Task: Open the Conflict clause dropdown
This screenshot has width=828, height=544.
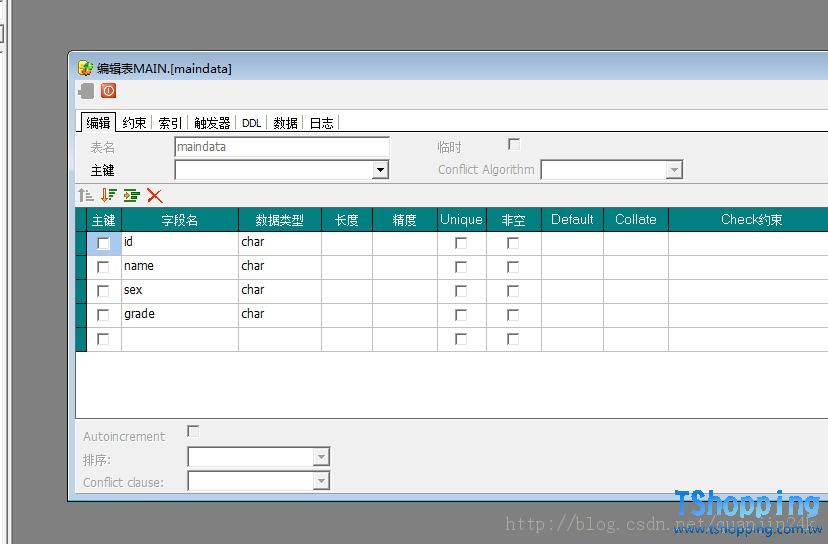Action: pyautogui.click(x=321, y=481)
